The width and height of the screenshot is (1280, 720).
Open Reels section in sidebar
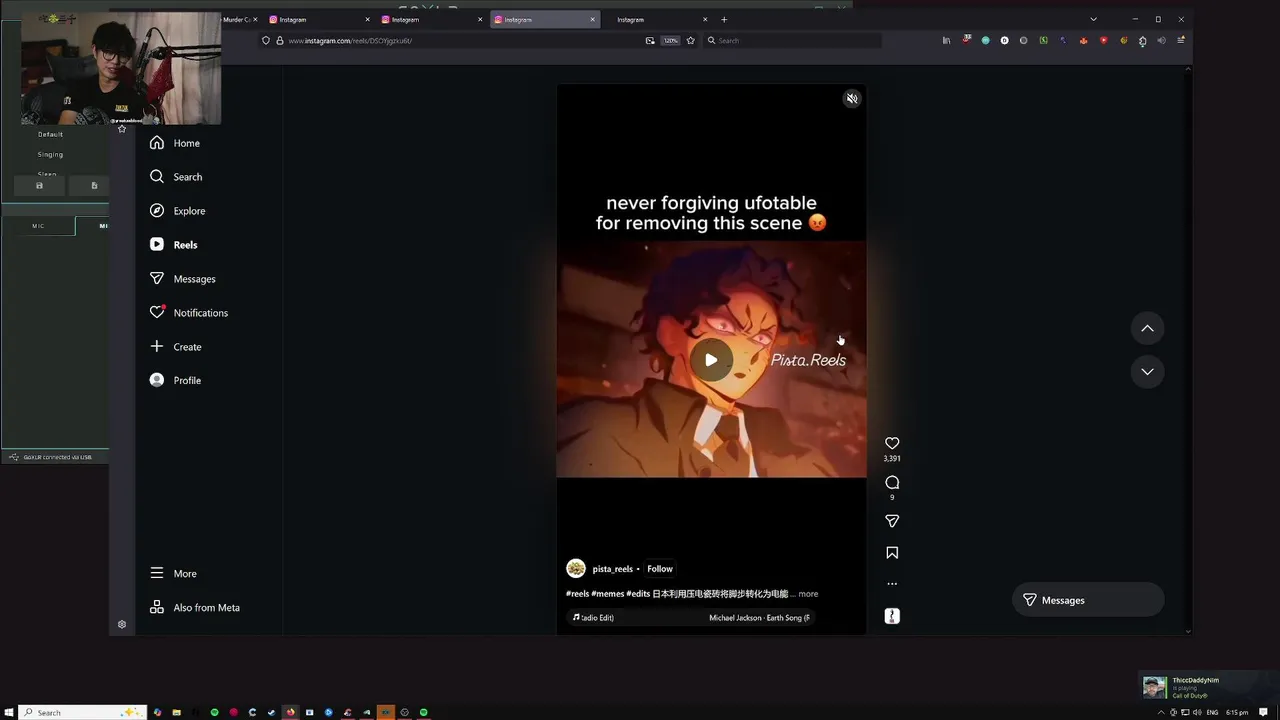pyautogui.click(x=174, y=245)
